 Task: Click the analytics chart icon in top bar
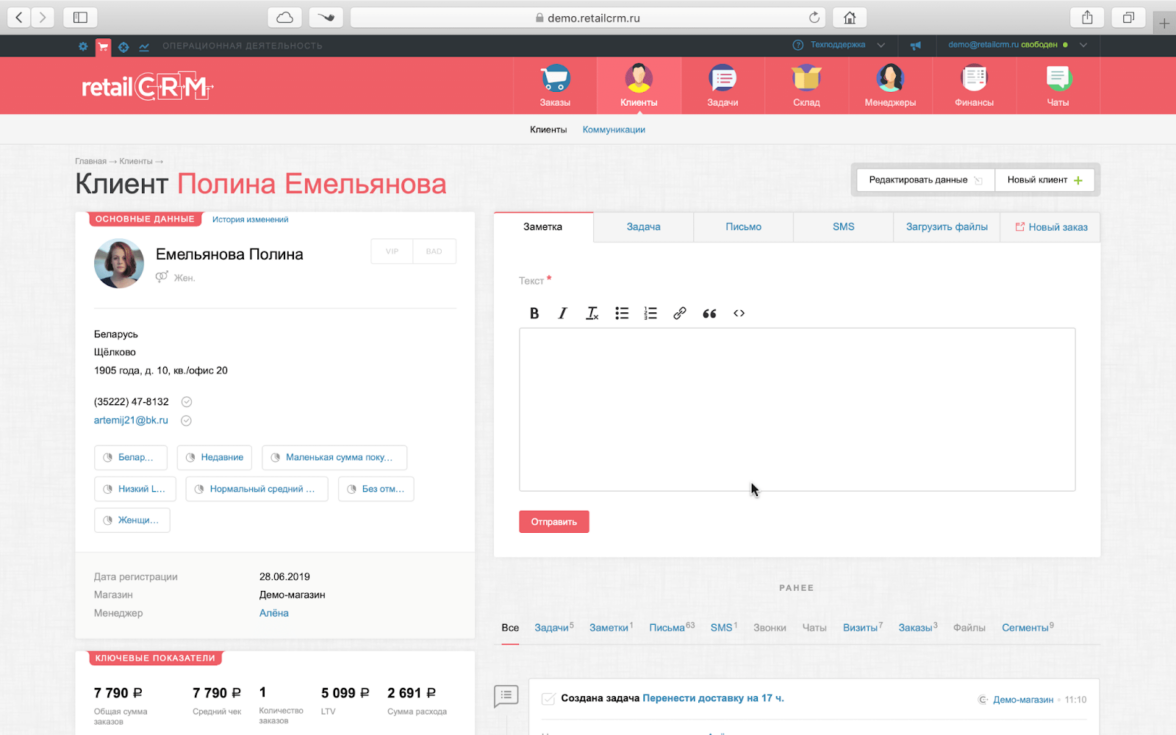[x=144, y=46]
